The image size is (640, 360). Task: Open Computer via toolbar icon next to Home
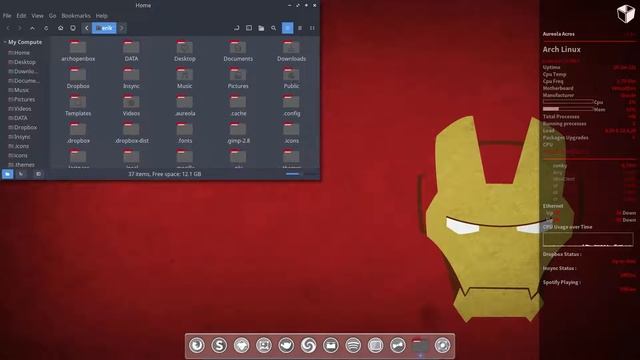(x=73, y=28)
